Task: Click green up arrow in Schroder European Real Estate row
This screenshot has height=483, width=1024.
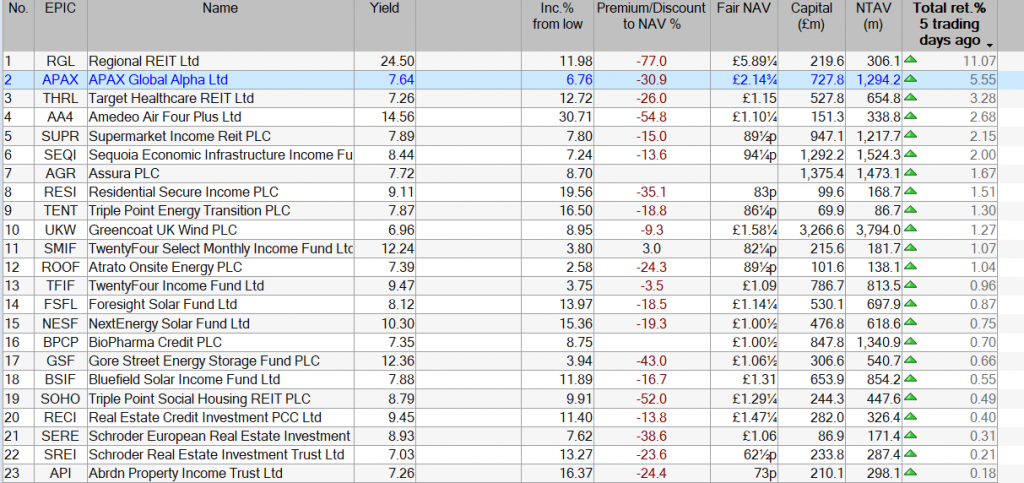Action: click(910, 435)
